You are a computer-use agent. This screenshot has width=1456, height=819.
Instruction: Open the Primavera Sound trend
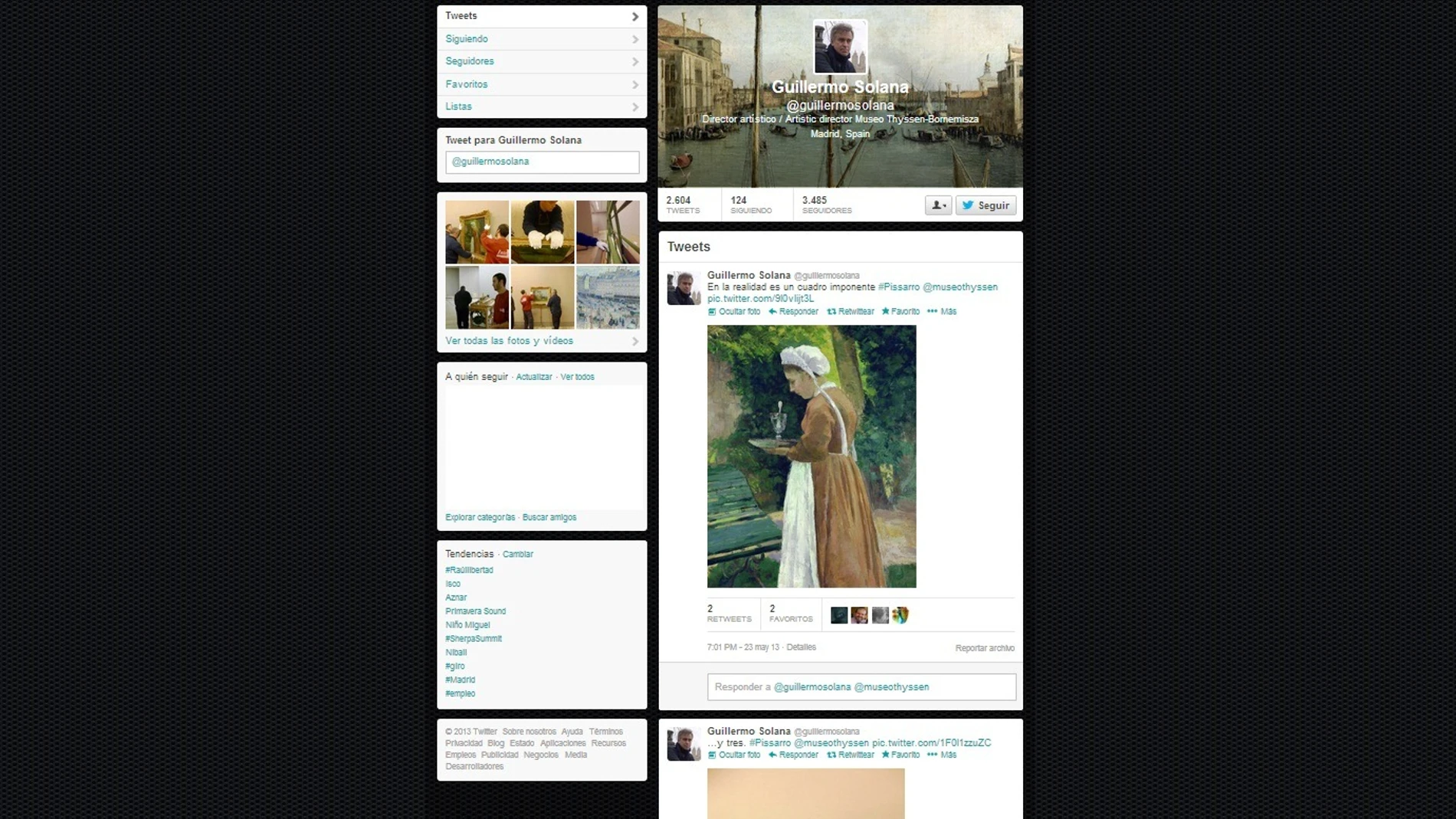click(x=475, y=611)
